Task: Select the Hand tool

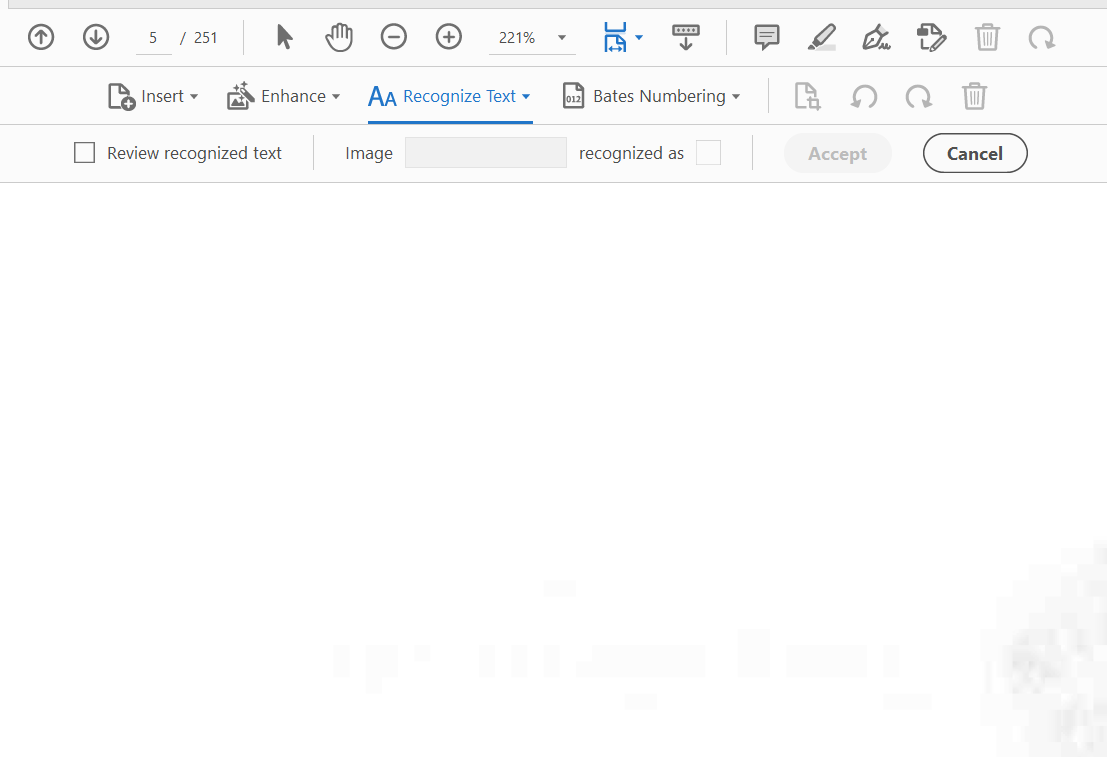Action: point(339,37)
